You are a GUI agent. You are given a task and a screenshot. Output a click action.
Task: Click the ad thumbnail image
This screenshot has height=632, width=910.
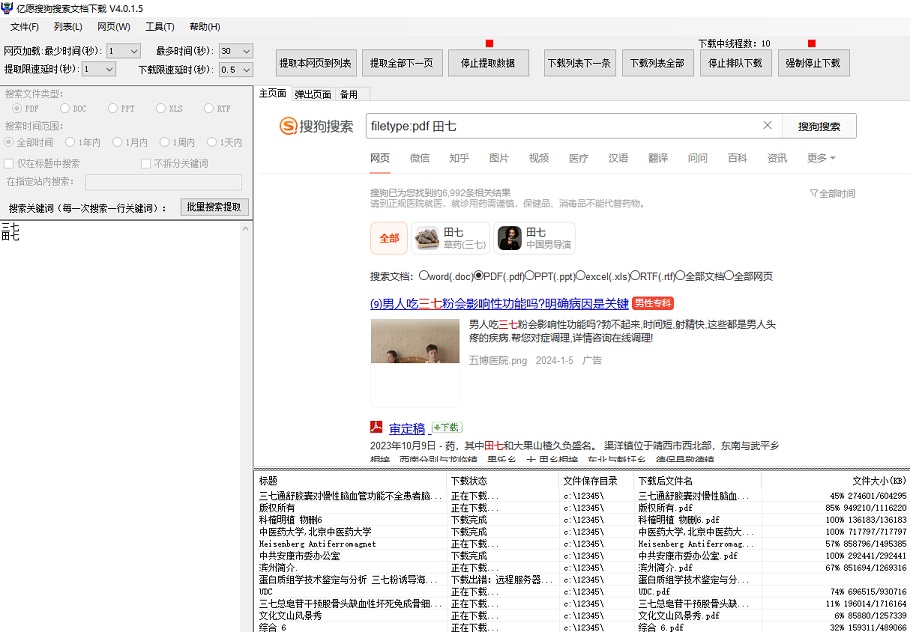click(415, 341)
